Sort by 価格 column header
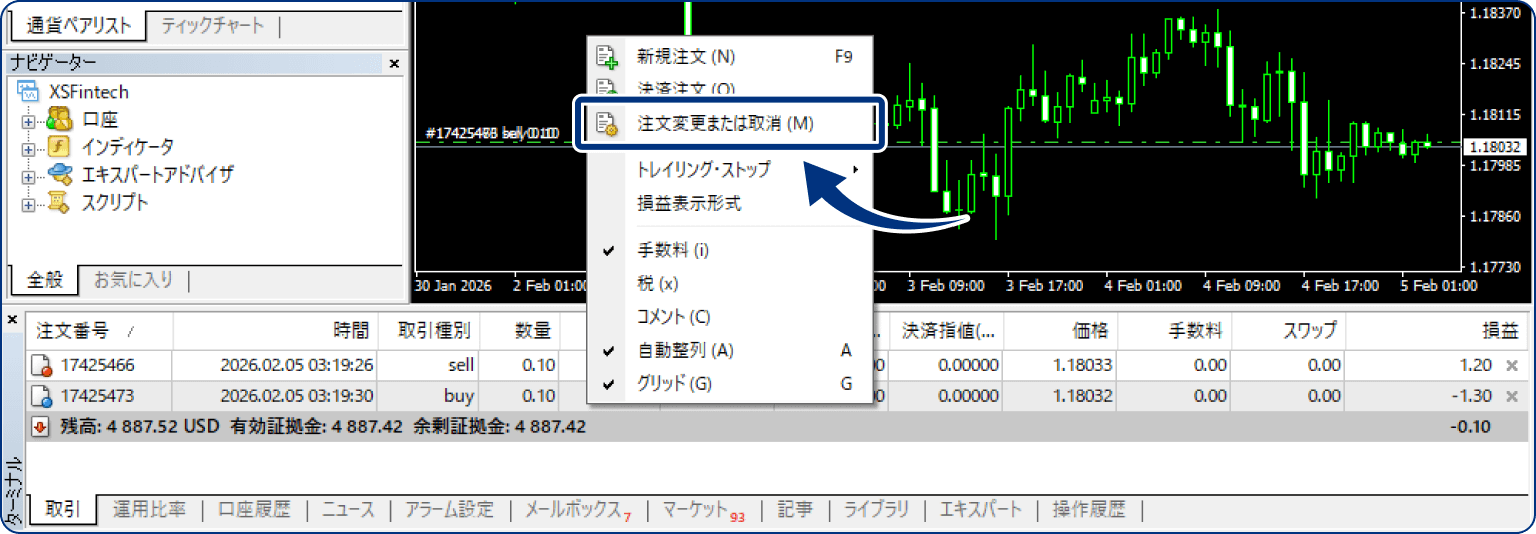This screenshot has height=534, width=1536. click(1063, 330)
